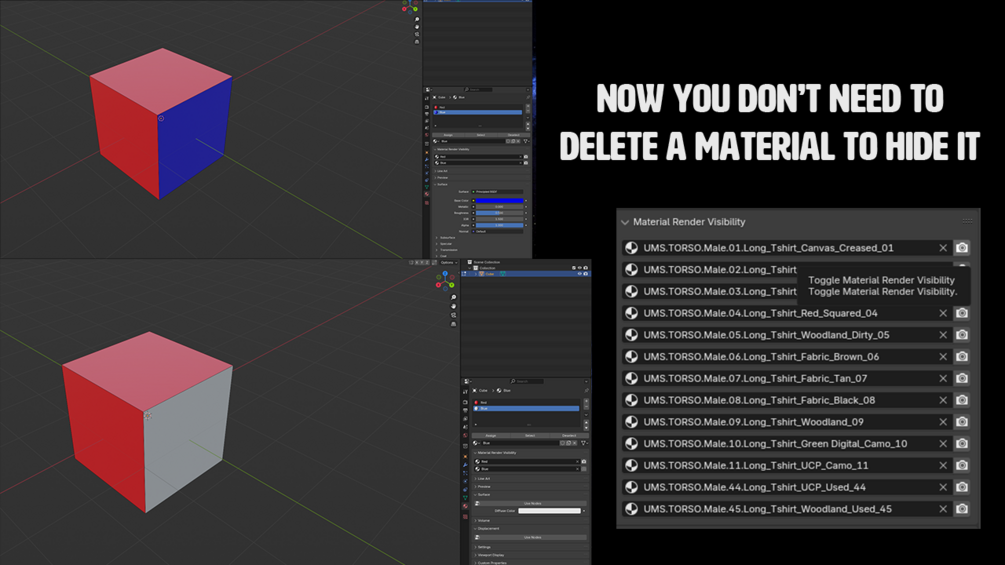Click Material Render Visibility panel drag grip dots
The image size is (1005, 565).
coord(967,221)
